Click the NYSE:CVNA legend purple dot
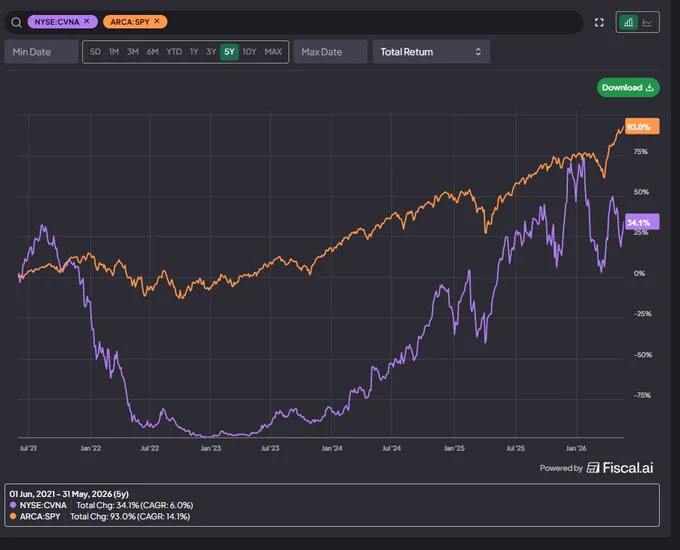 point(13,505)
